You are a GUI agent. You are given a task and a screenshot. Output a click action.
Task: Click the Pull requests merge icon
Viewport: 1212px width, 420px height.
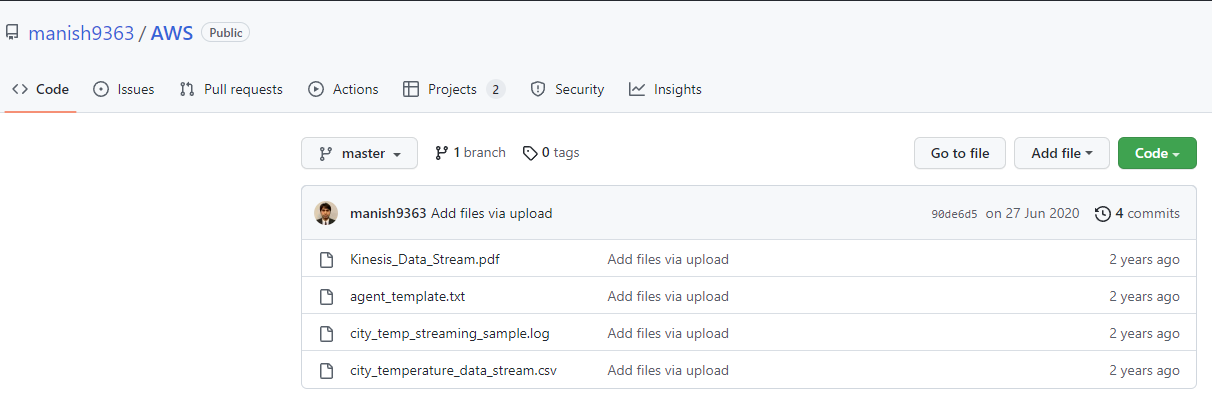click(x=187, y=89)
